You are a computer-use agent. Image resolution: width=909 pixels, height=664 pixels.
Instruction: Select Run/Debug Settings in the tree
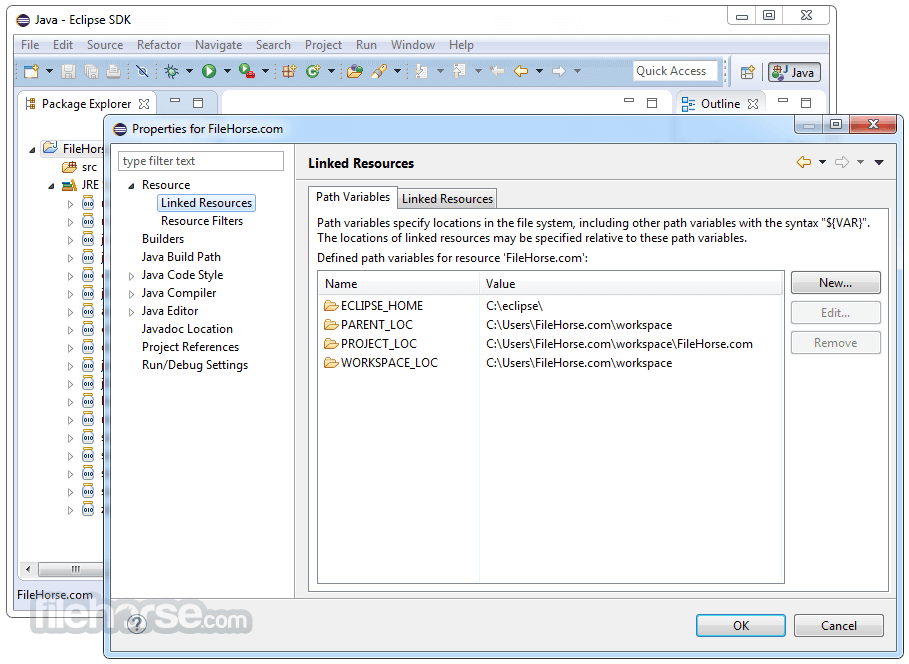point(195,365)
